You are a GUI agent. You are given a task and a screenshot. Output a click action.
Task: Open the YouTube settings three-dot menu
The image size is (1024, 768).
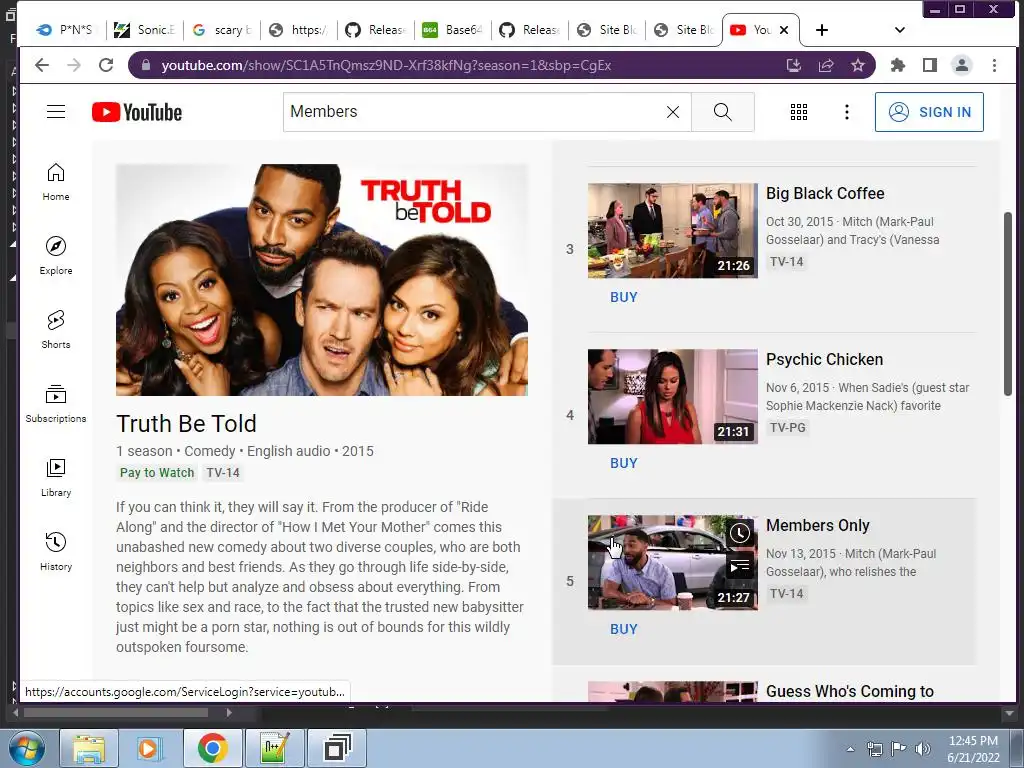(846, 112)
